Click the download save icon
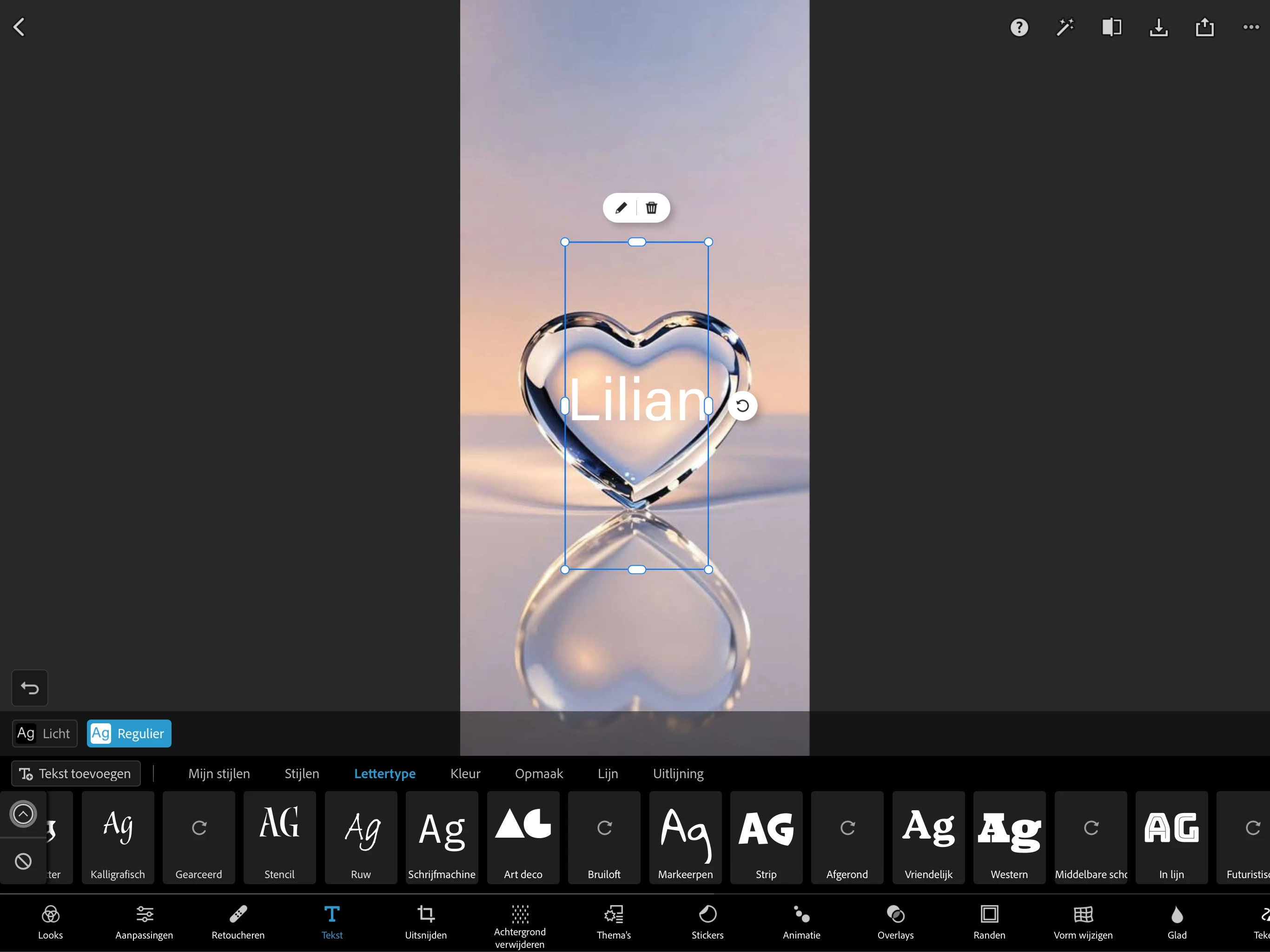1270x952 pixels. [1158, 27]
